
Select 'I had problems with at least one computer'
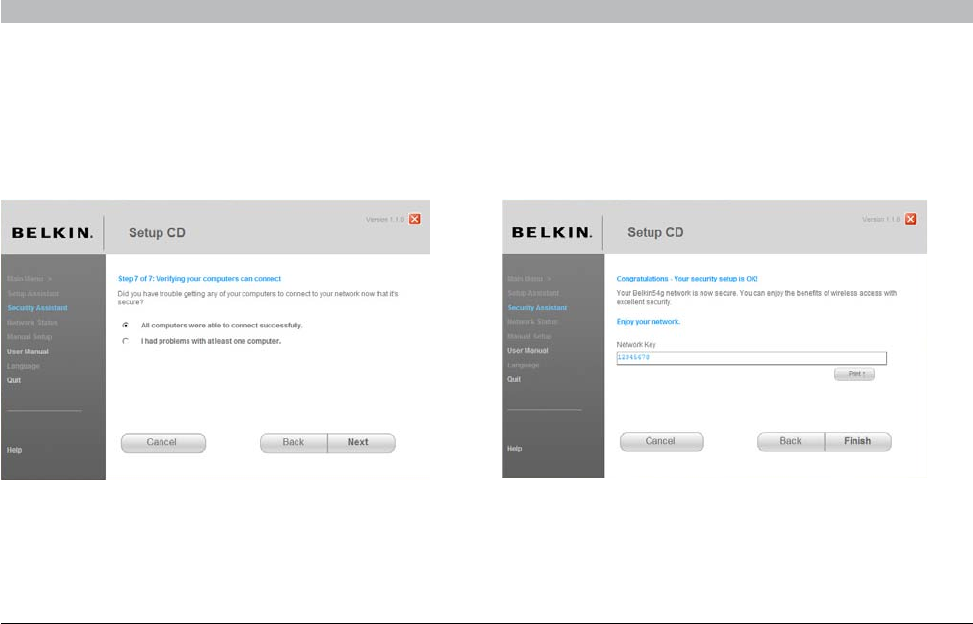pos(126,341)
